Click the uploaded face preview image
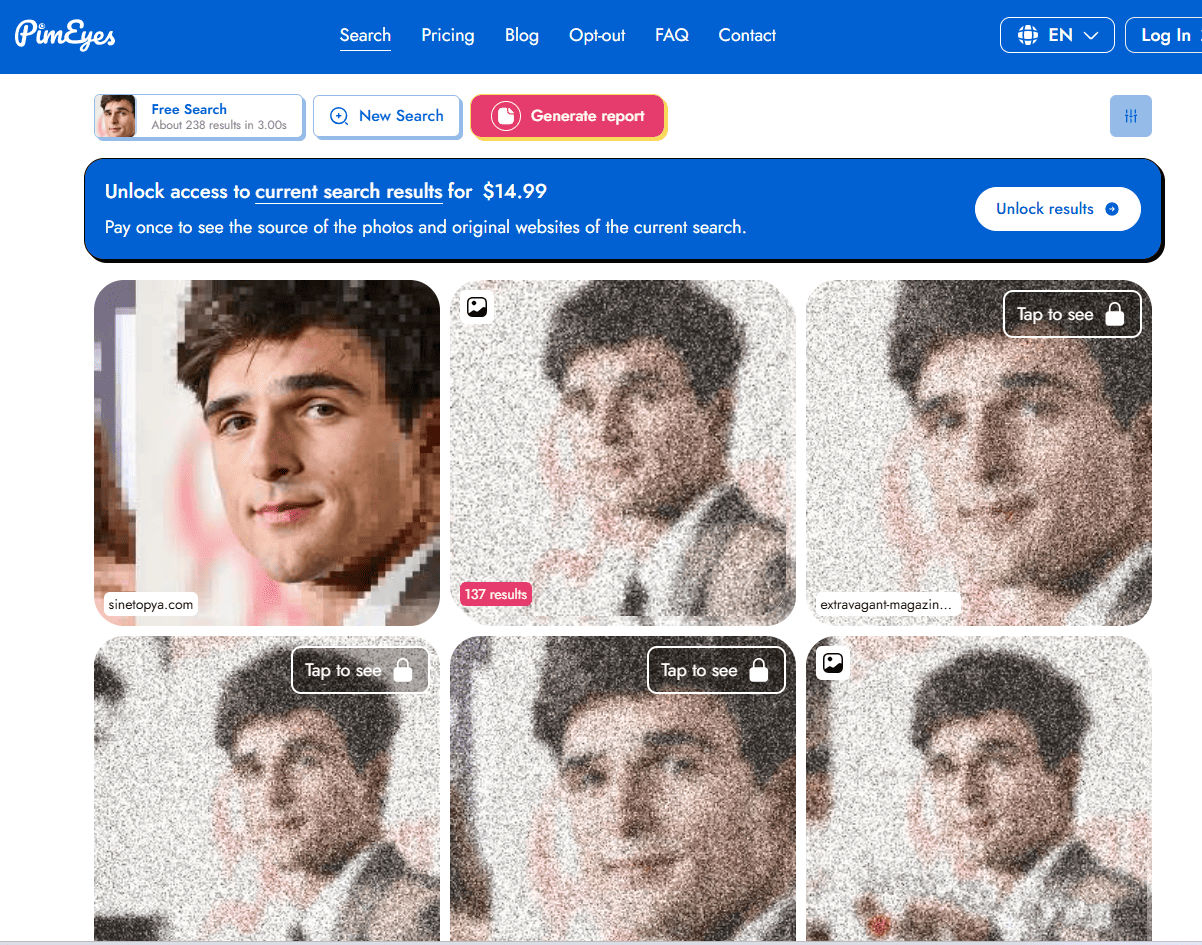1202x945 pixels. click(x=119, y=115)
